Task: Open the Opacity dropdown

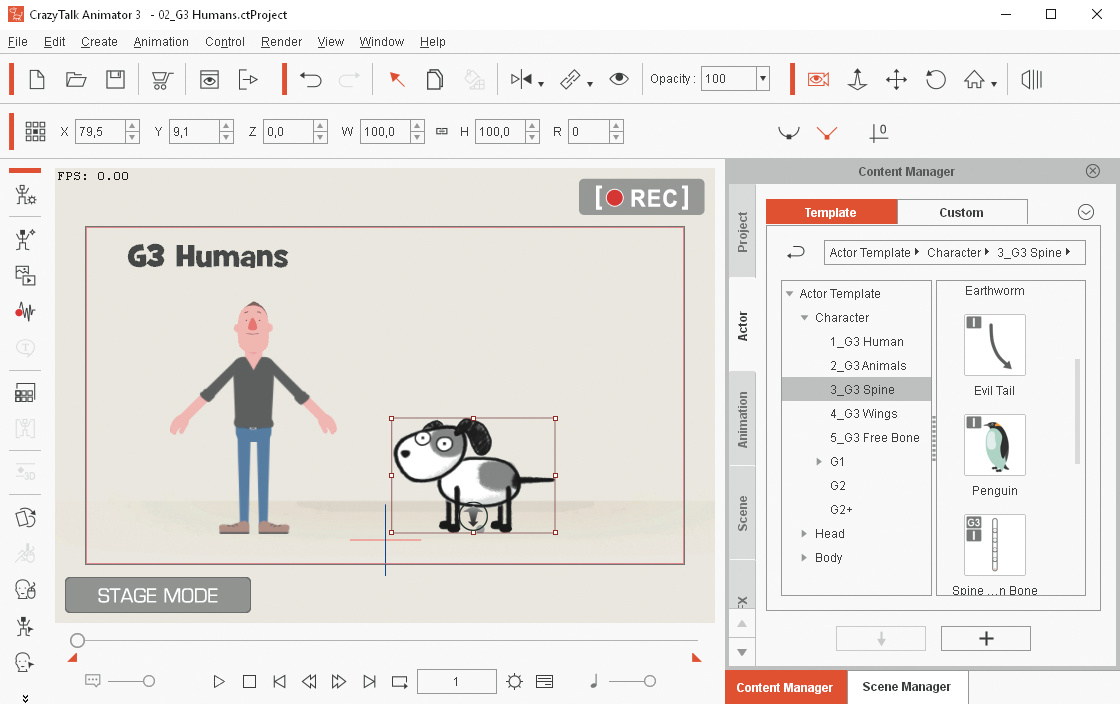Action: pos(763,79)
